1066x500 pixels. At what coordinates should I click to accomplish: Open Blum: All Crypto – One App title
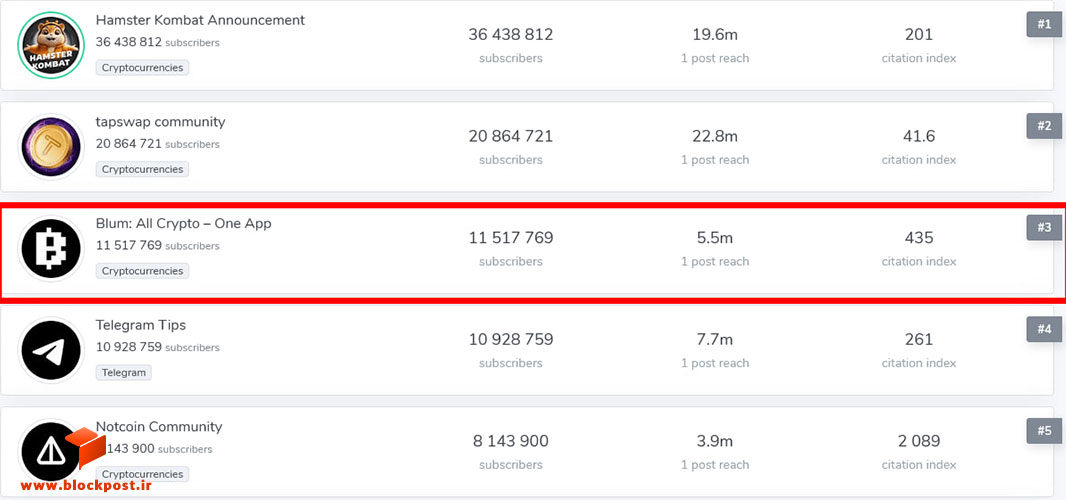point(184,223)
